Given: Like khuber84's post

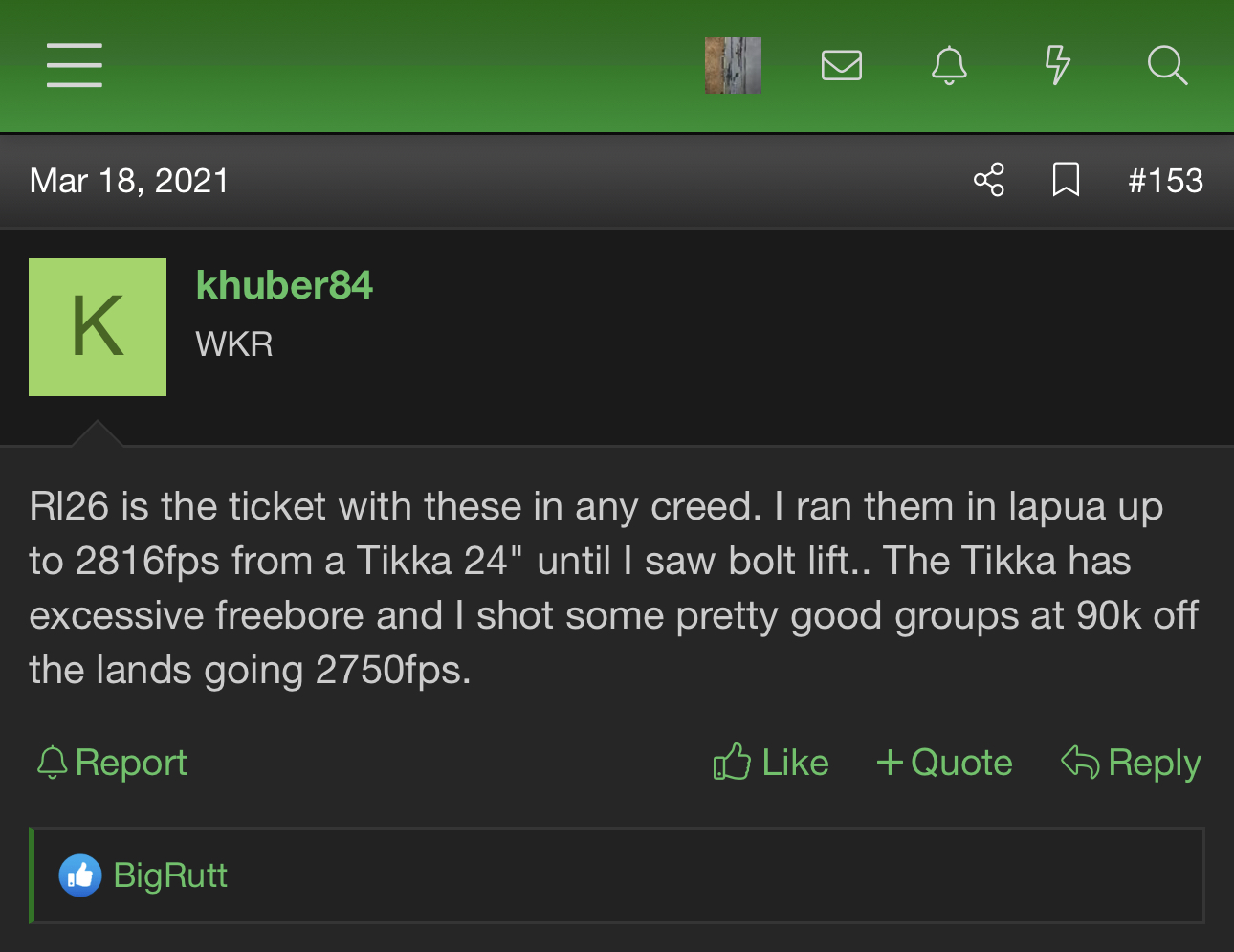Looking at the screenshot, I should click(x=771, y=763).
